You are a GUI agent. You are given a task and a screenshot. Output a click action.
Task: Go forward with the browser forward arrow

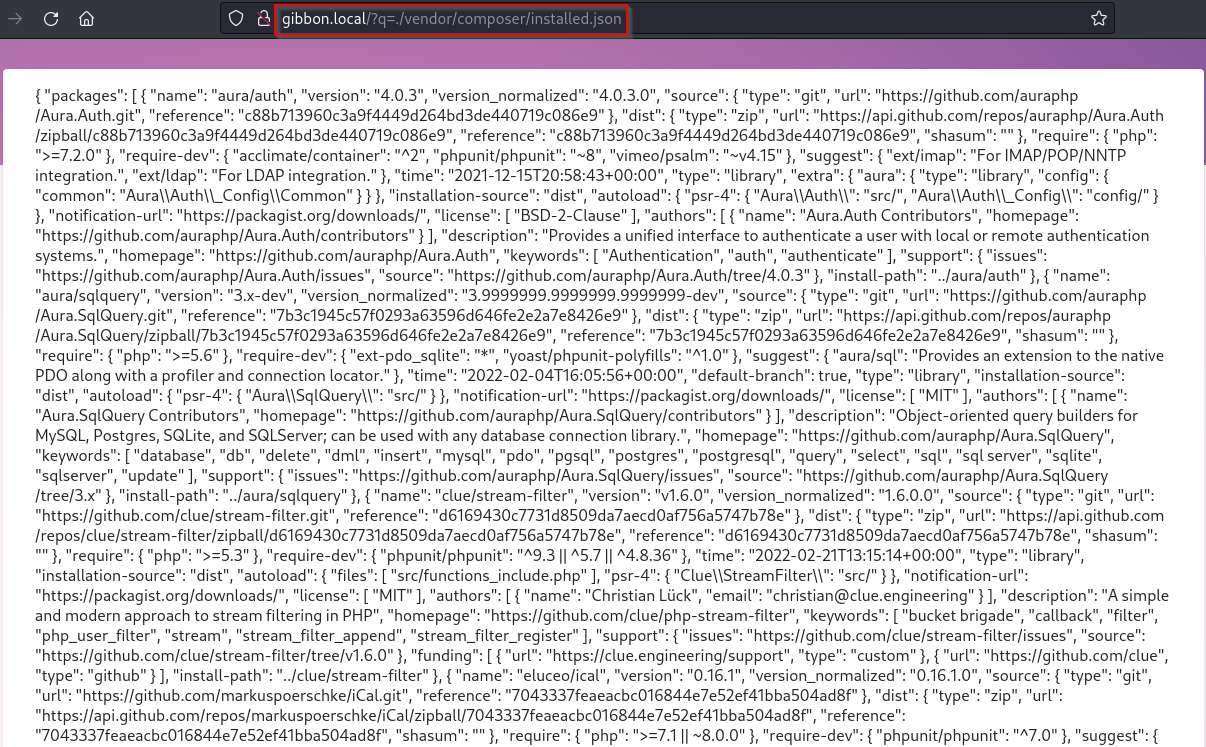[x=17, y=18]
